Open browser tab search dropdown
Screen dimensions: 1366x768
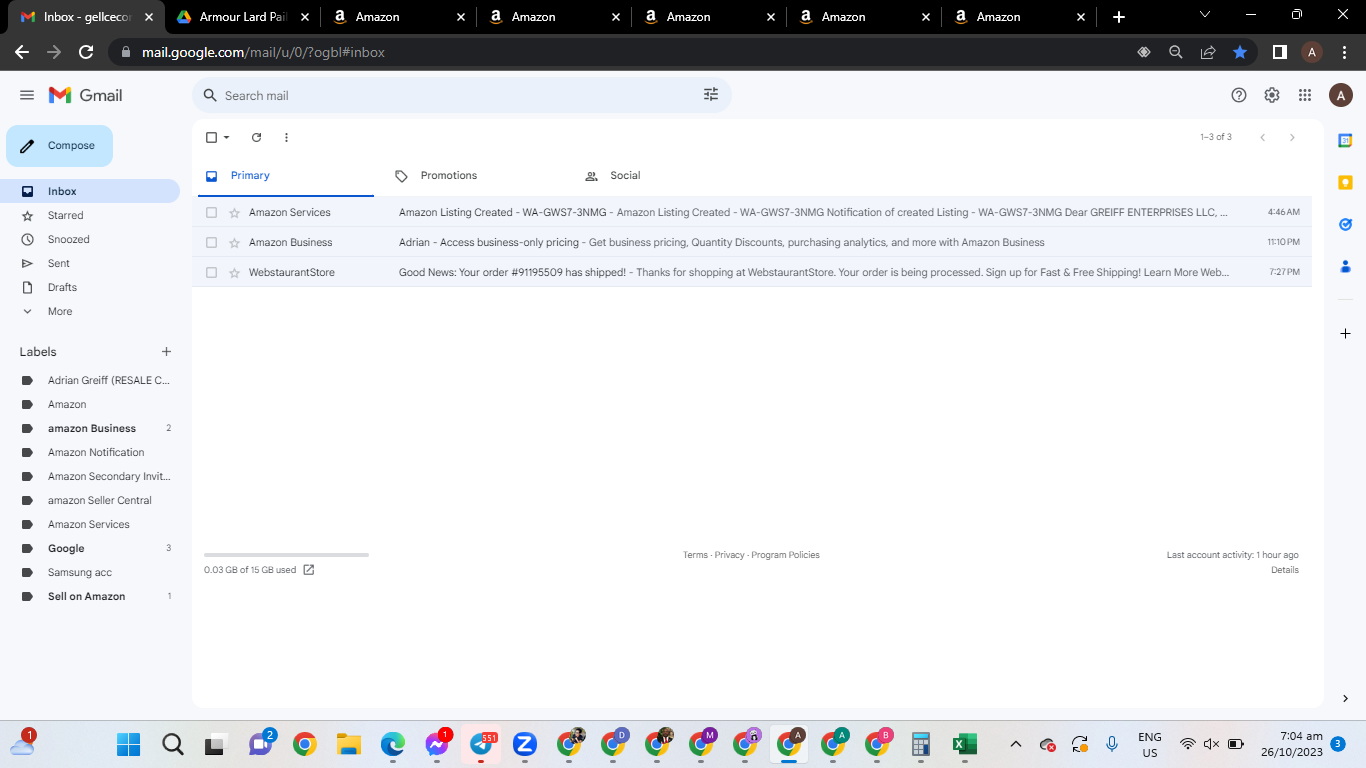(x=1204, y=15)
